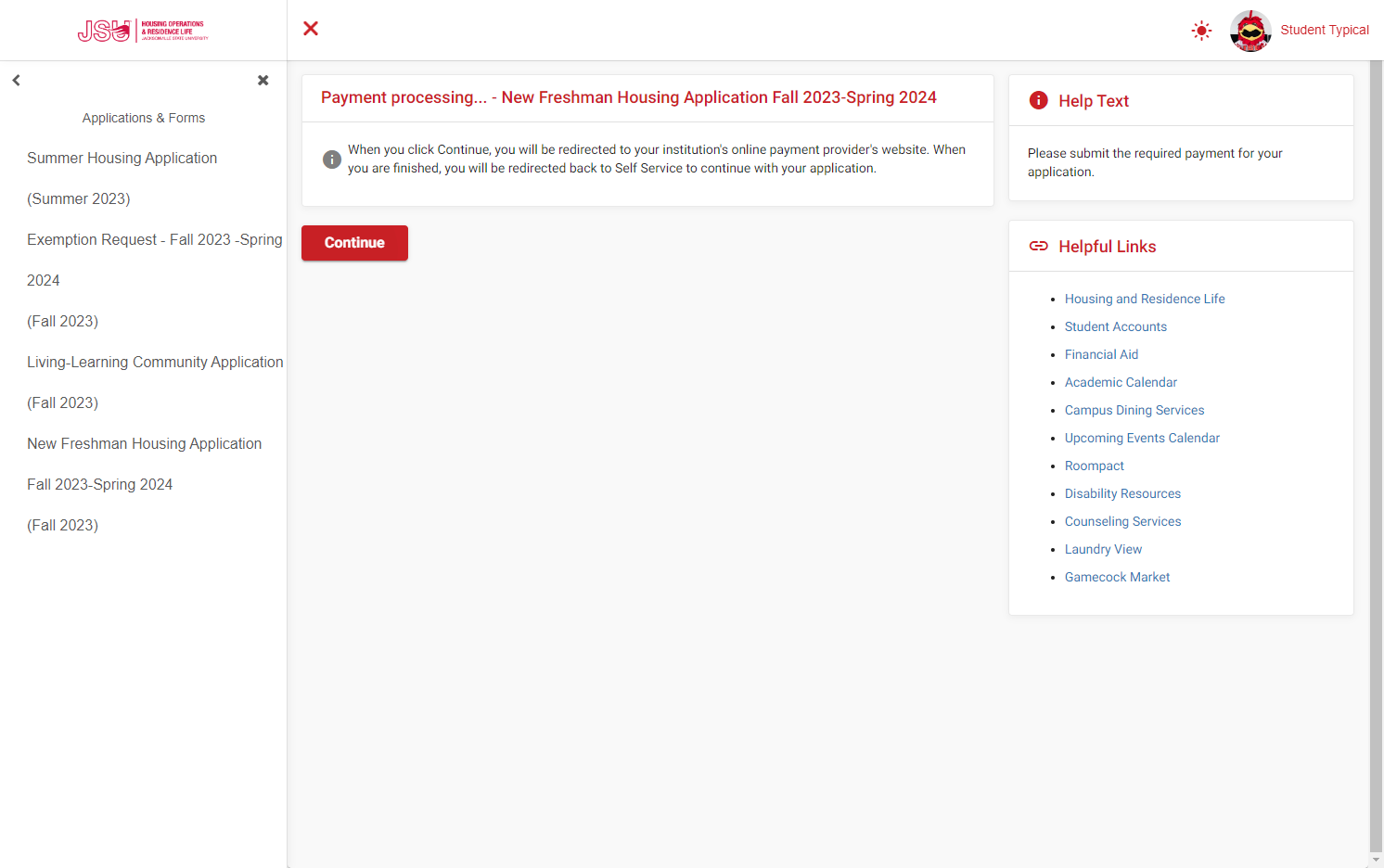Open Exemption Request - Fall 2023 -Spring 2024
This screenshot has height=868, width=1384.
pos(154,280)
